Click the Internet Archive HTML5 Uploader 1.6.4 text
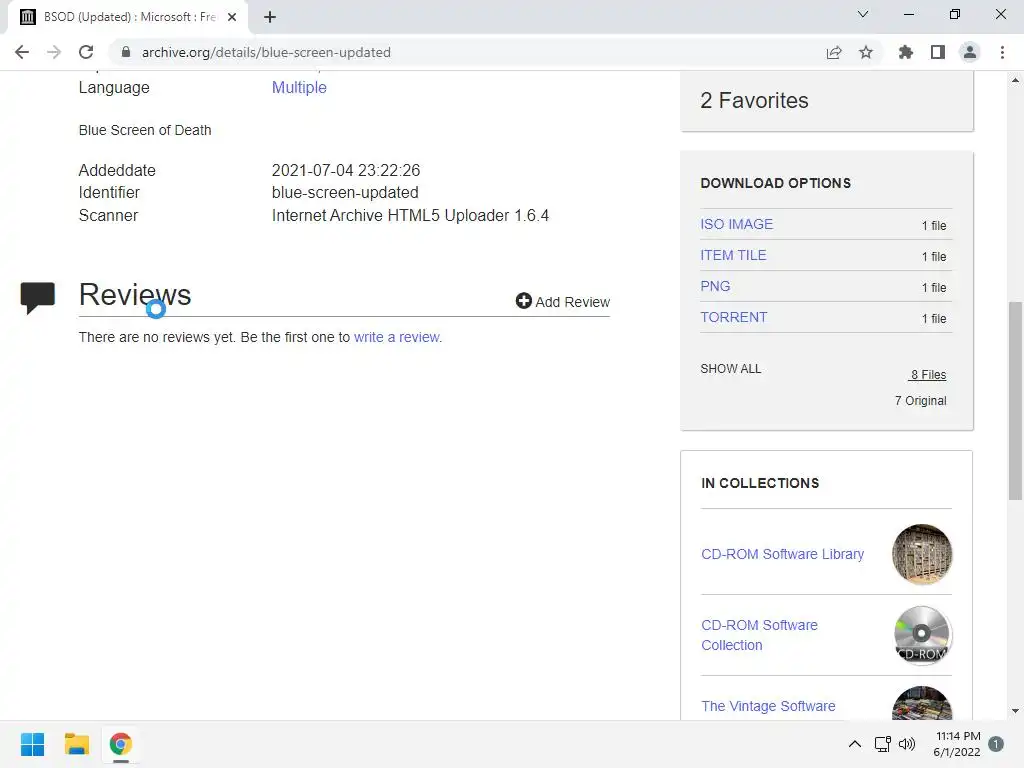The height and width of the screenshot is (768, 1024). 410,216
